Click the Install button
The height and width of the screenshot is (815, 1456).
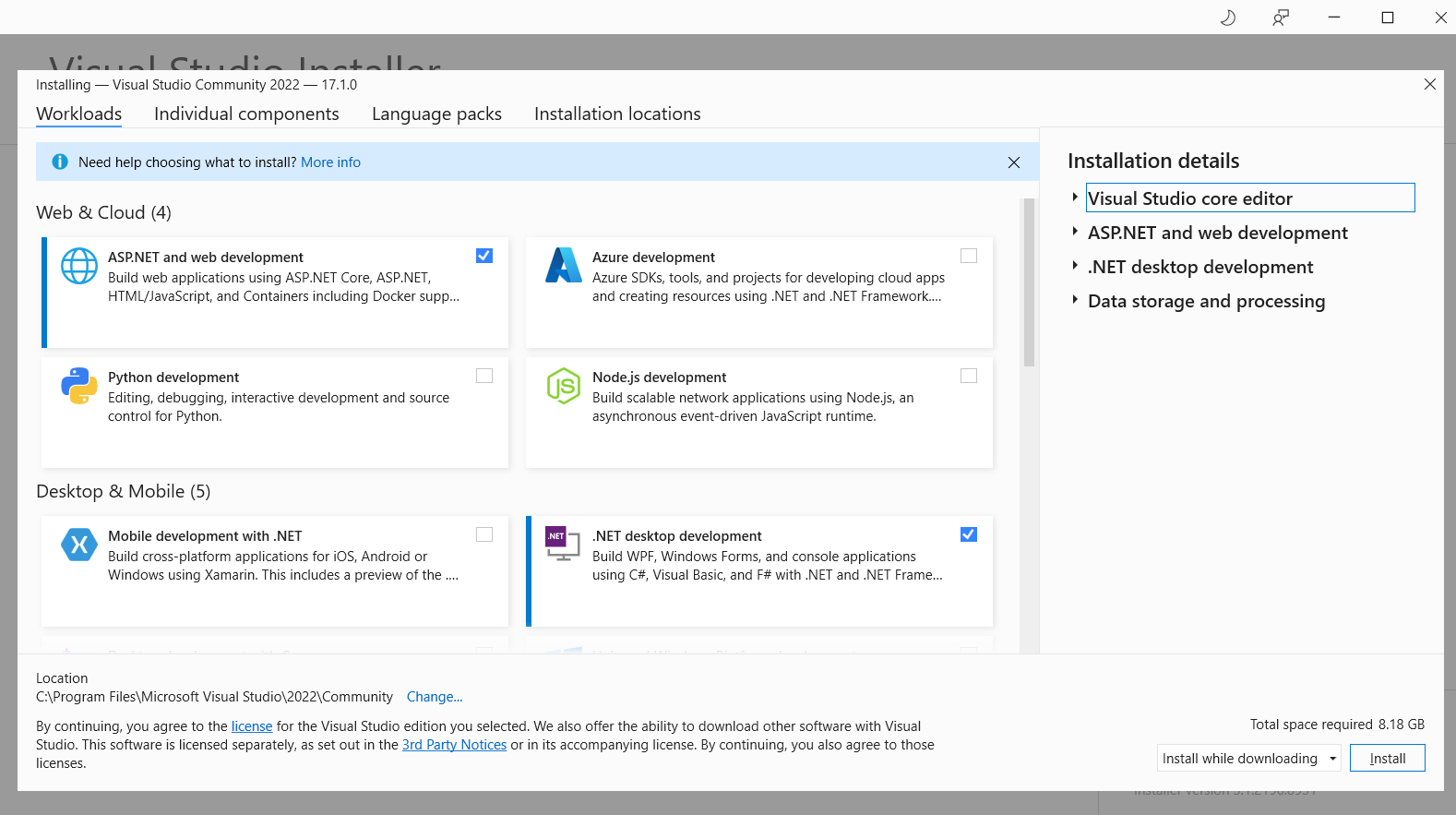click(x=1388, y=758)
